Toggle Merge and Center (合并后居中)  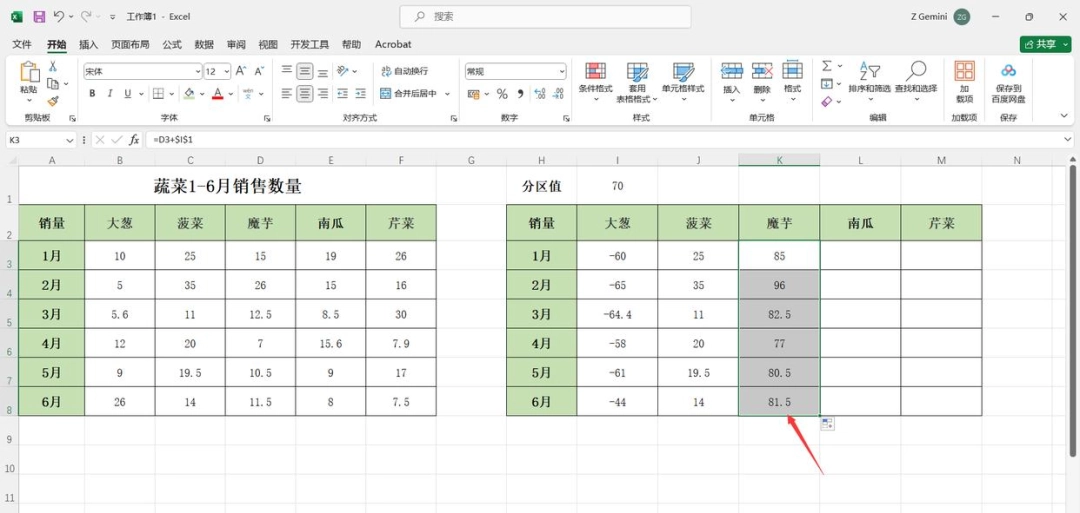[x=409, y=94]
